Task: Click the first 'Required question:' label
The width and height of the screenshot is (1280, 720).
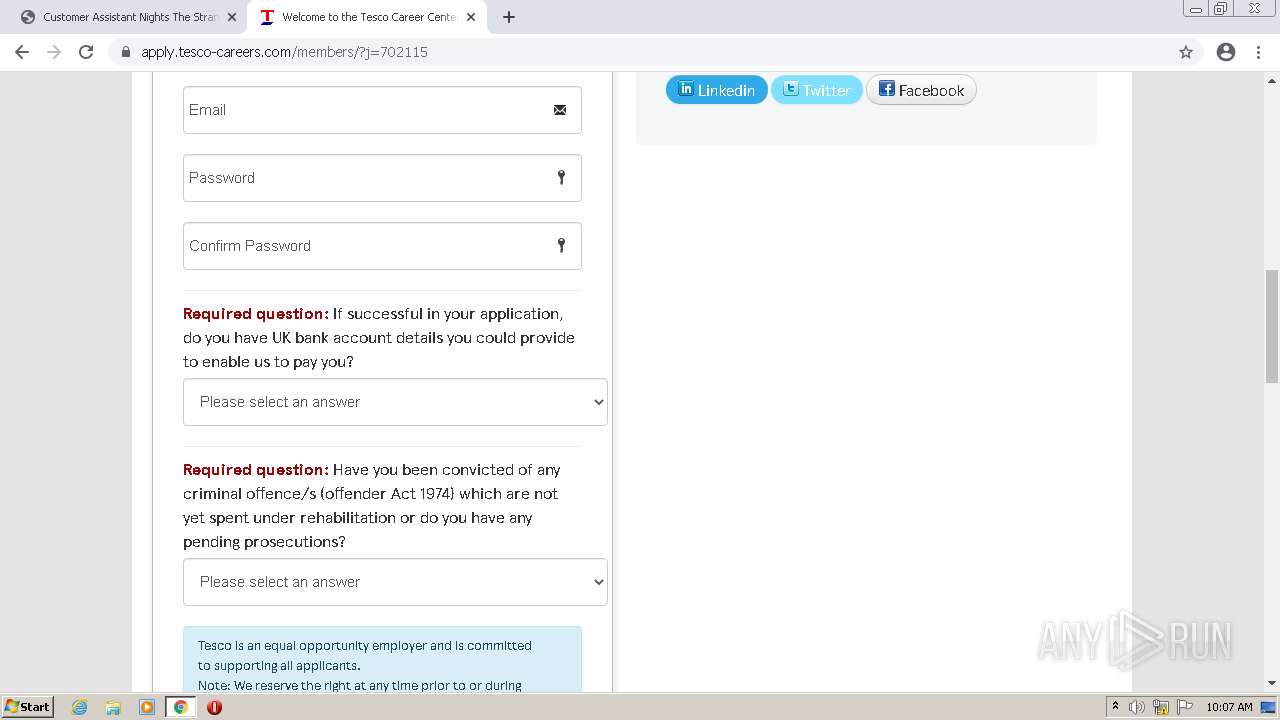Action: coord(256,314)
